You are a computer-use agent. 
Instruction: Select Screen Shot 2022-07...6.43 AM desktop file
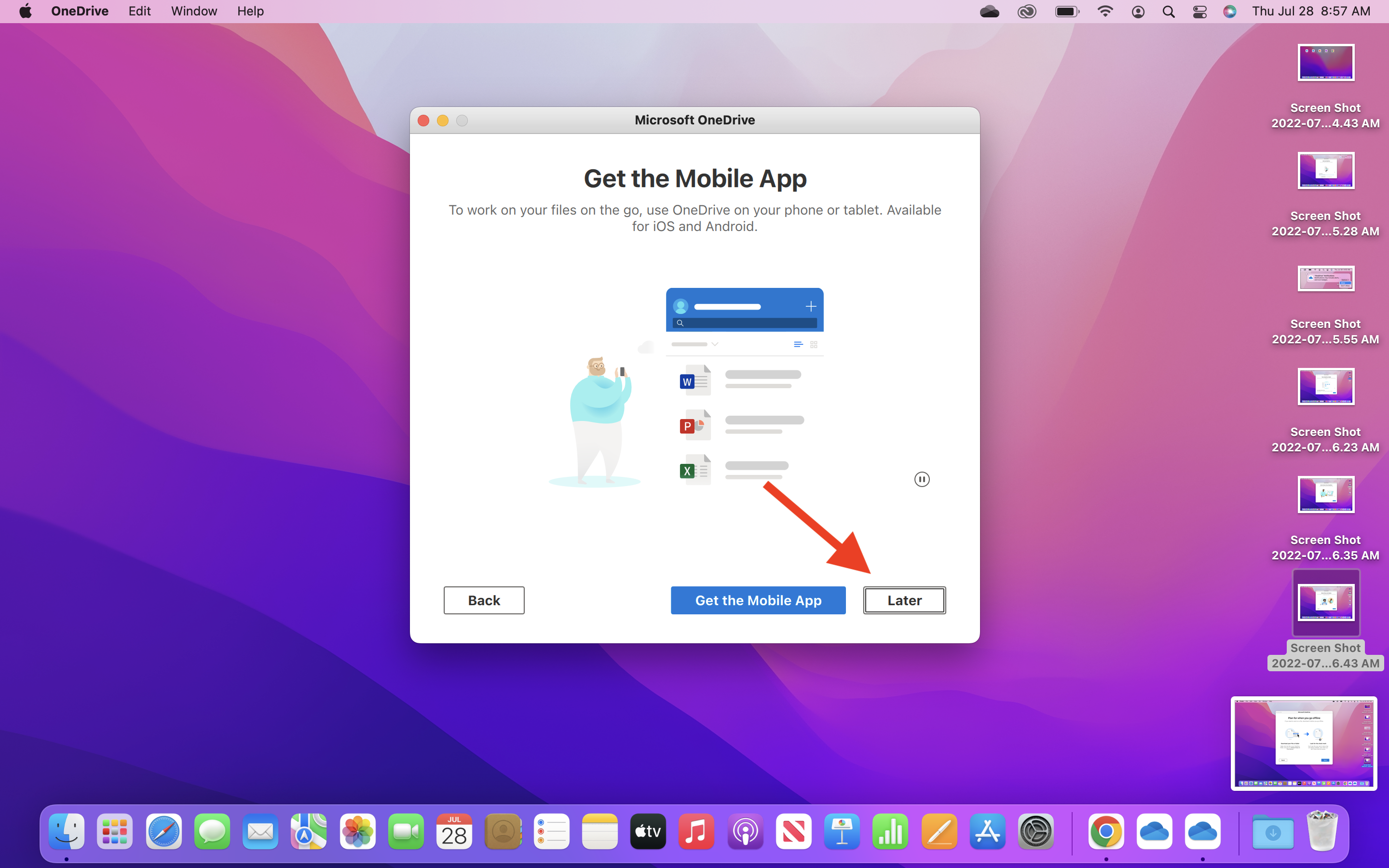[x=1325, y=620]
